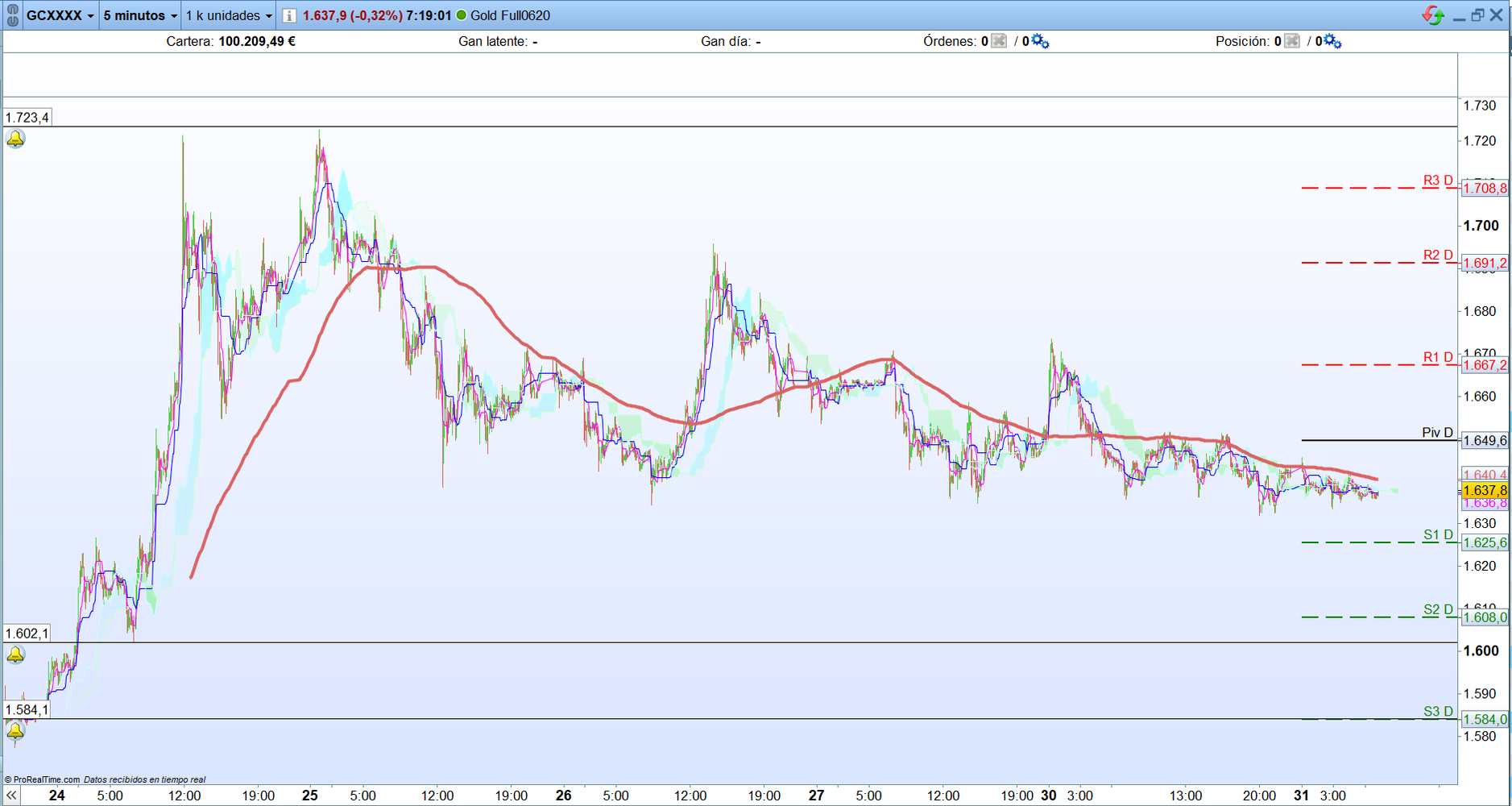Click date 25 on the time axis

[x=310, y=796]
